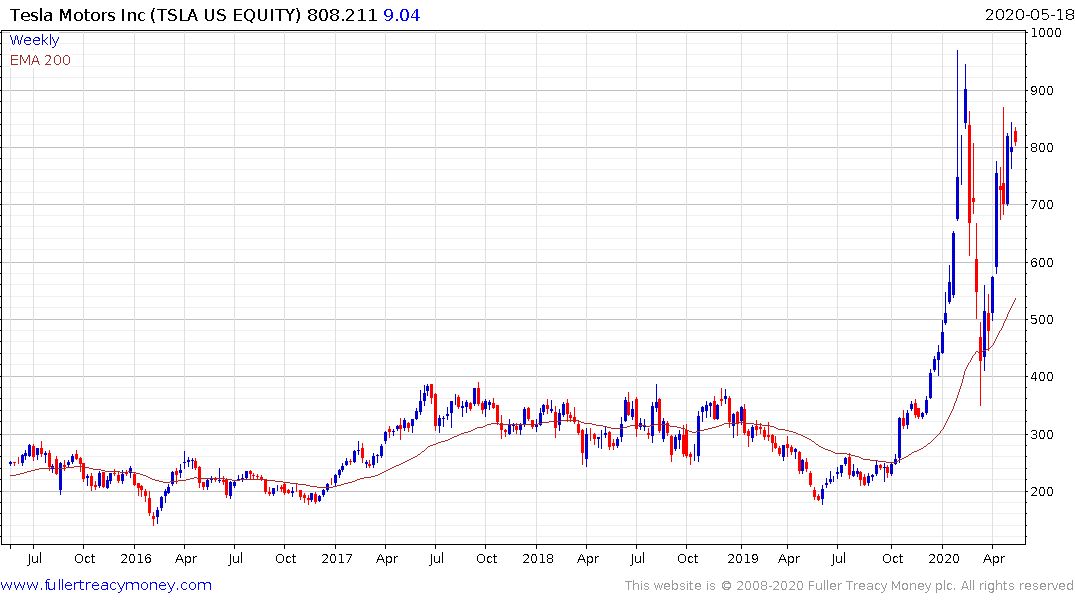The image size is (1075, 600).
Task: Select the chart date 2020-05-18
Action: click(1029, 15)
